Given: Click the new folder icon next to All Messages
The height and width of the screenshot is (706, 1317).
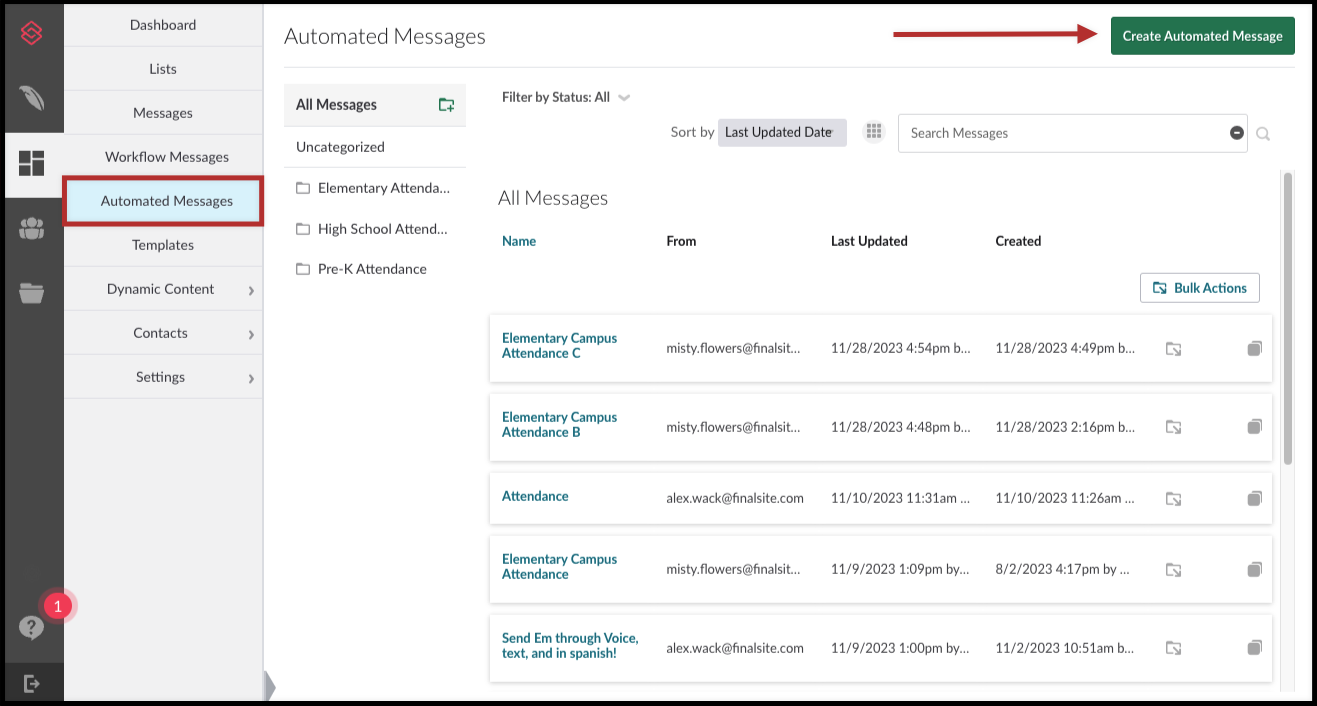Looking at the screenshot, I should point(447,104).
